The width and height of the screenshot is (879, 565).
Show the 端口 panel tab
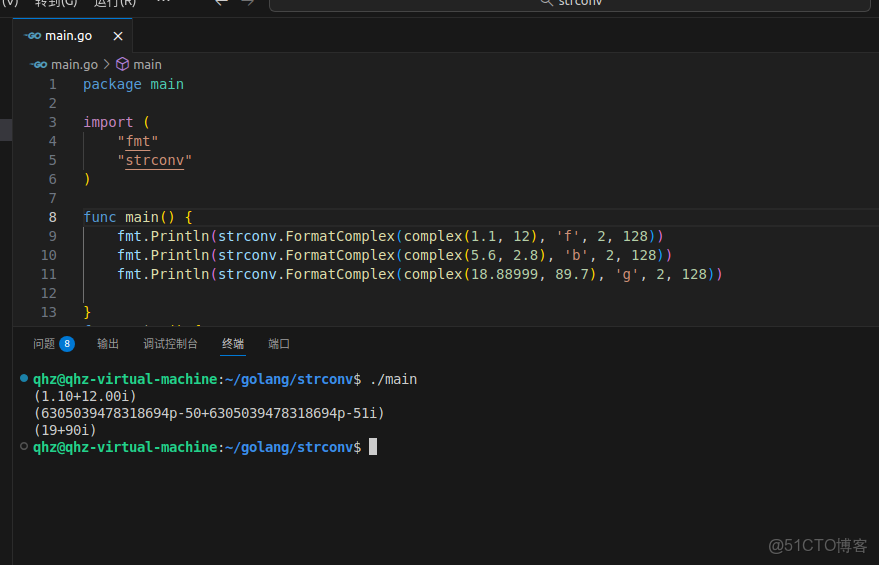[279, 344]
